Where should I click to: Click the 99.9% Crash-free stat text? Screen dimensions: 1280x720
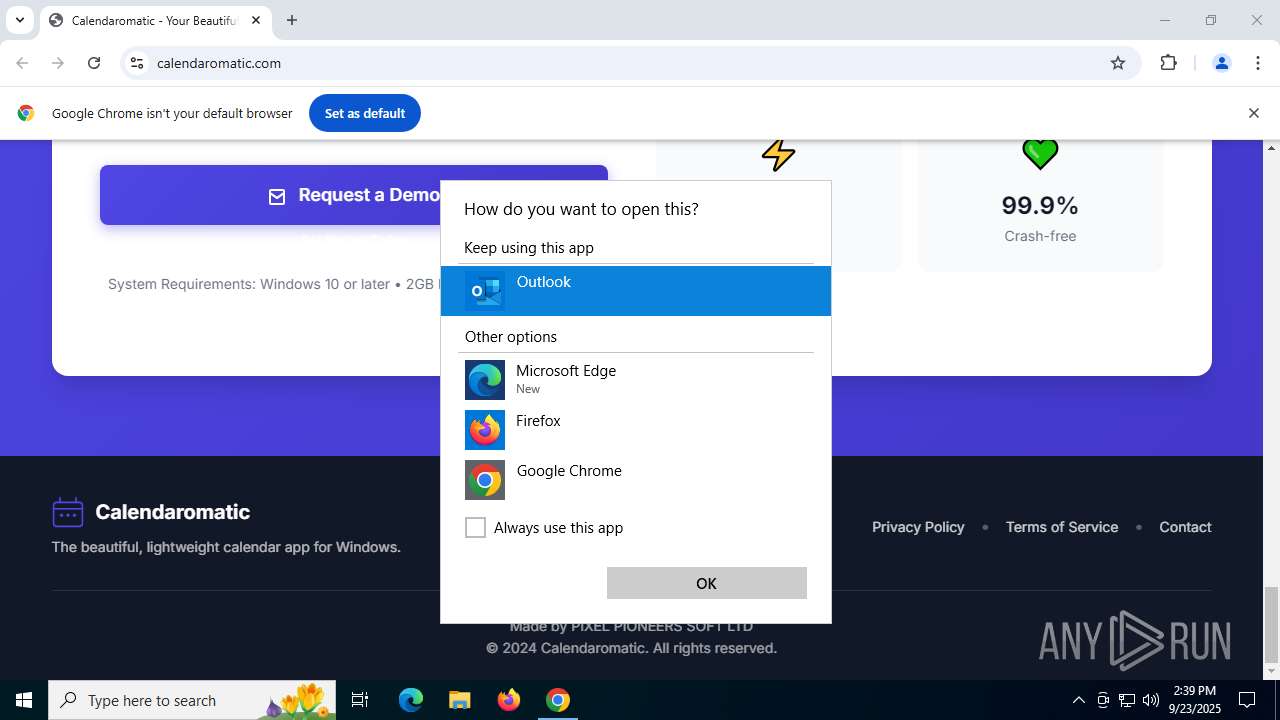1040,218
